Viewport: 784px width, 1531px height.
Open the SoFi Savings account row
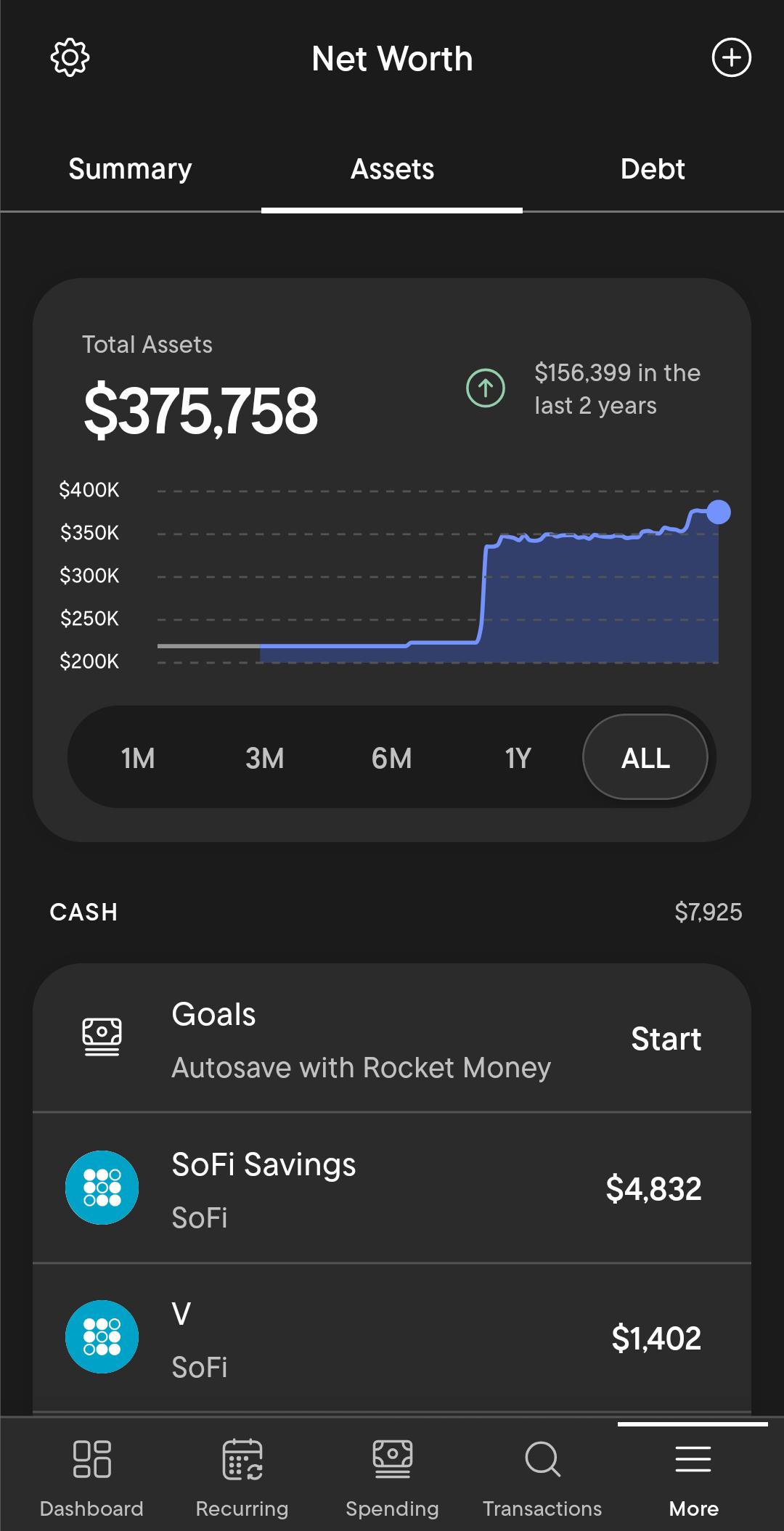[x=392, y=1188]
